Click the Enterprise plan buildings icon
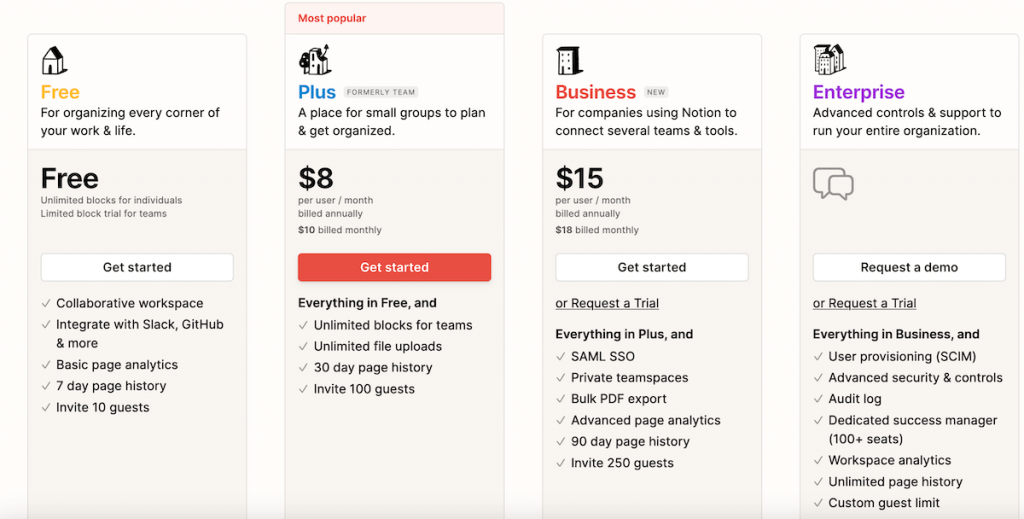This screenshot has width=1024, height=519. [x=829, y=59]
